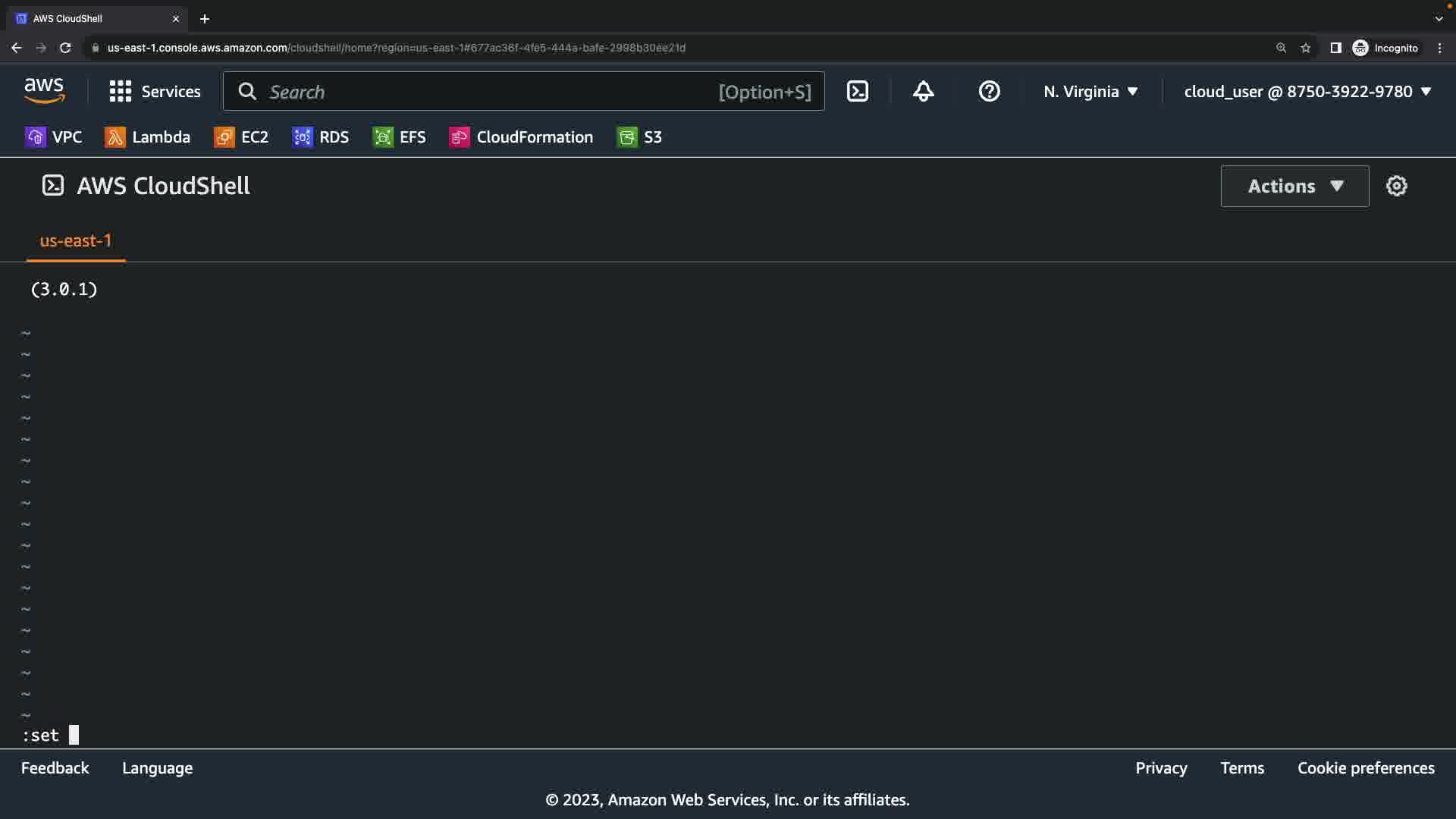Expand the cloud_user account menu

1307,92
